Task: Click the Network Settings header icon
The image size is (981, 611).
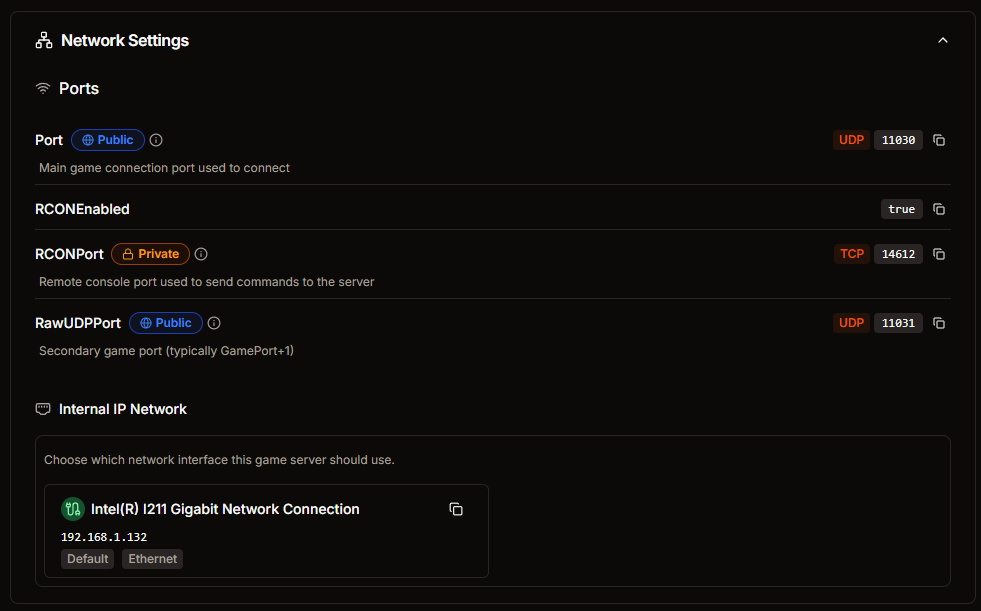Action: (44, 41)
